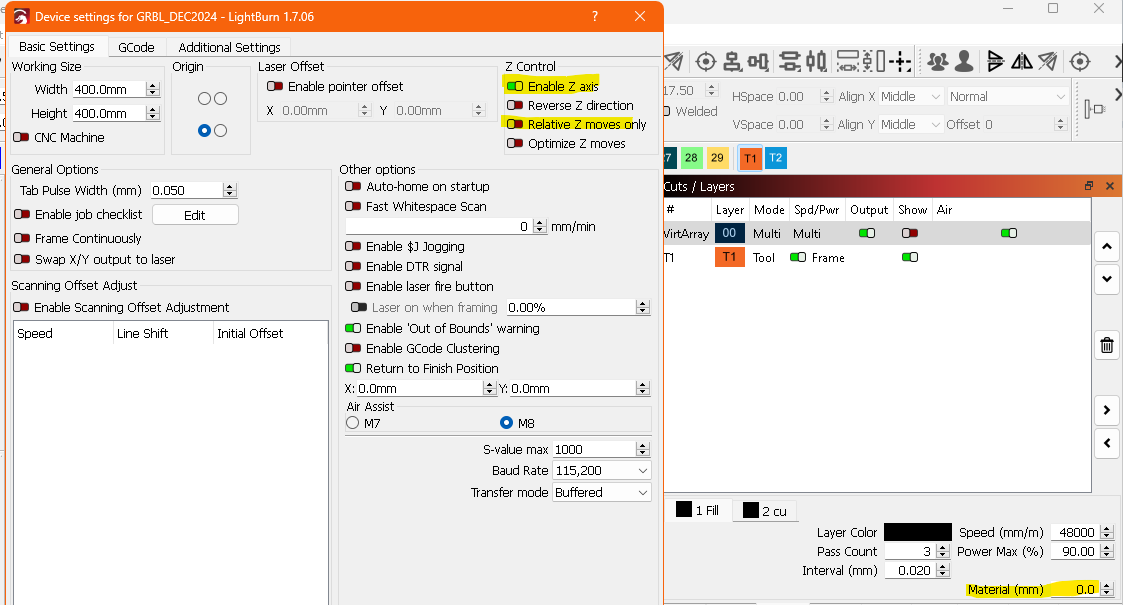Viewport: 1123px width, 605px height.
Task: Click the Edit button for job checklist
Action: (195, 215)
